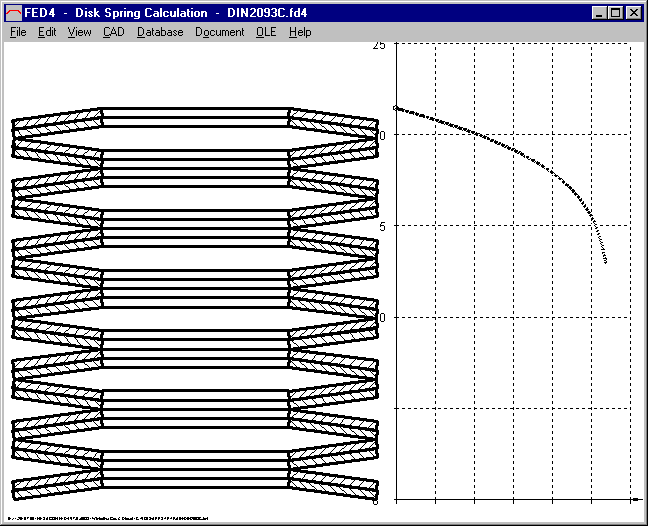648x526 pixels.
Task: Click the 5 label on the chart axis
Action: click(x=381, y=226)
